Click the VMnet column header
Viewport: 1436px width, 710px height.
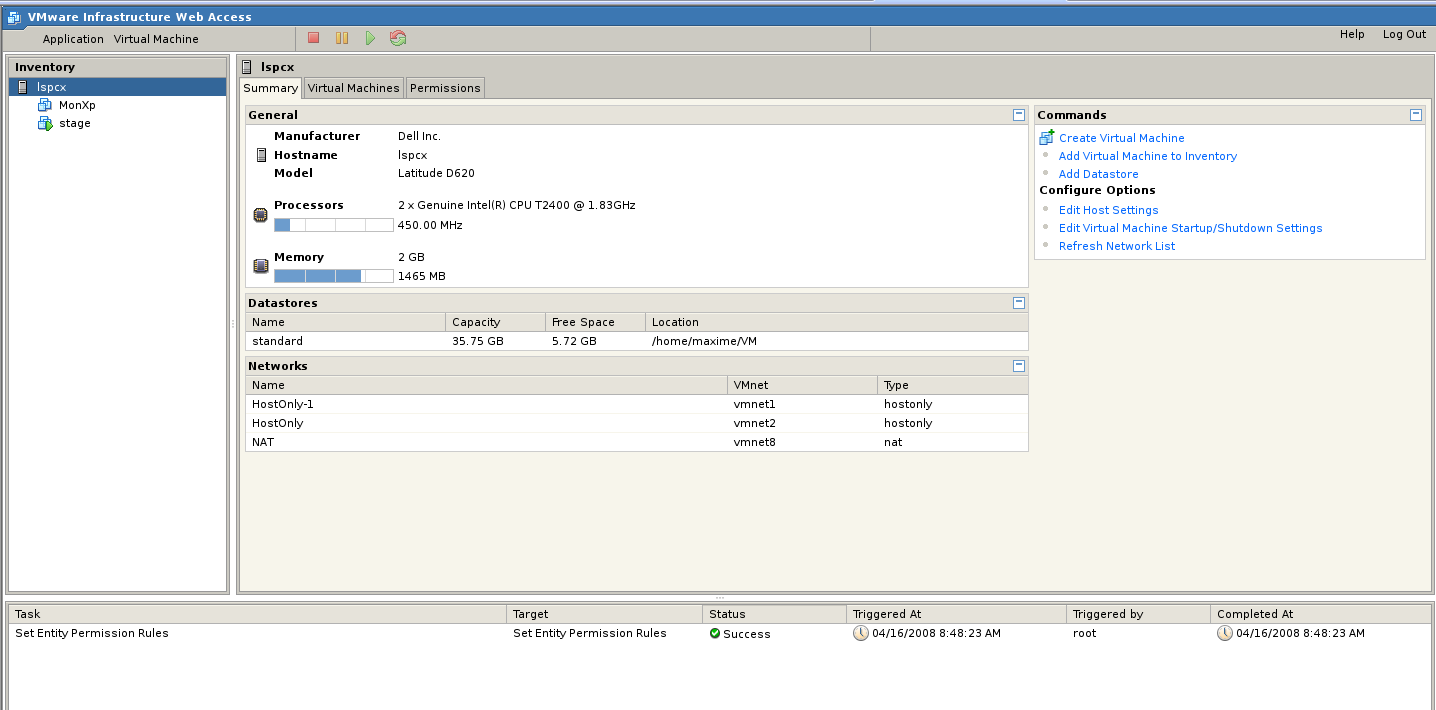802,385
